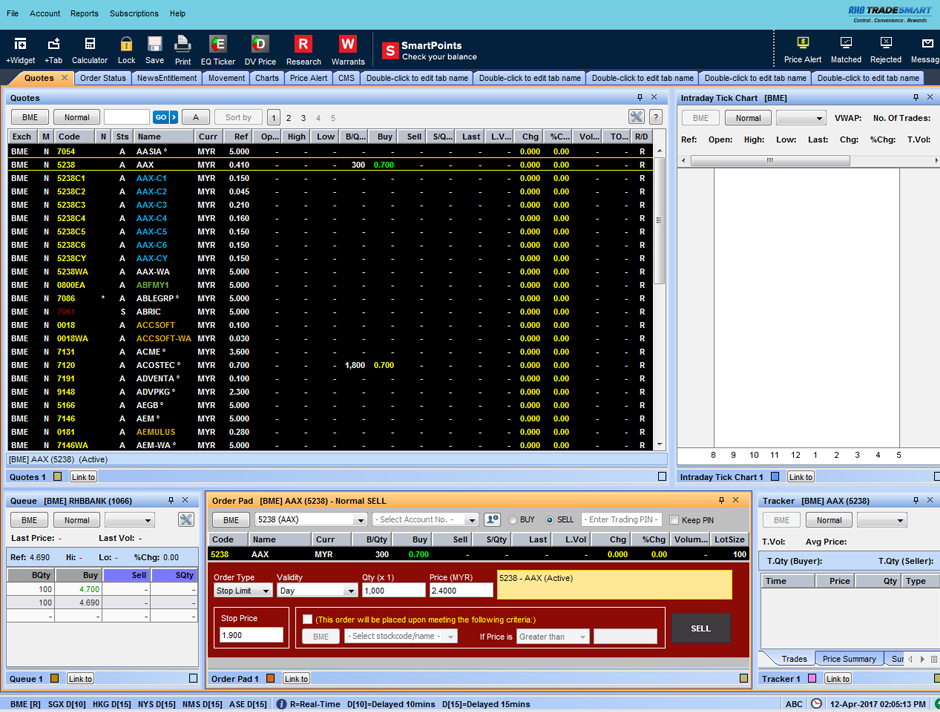Open the Queue panel empty dropdown
The width and height of the screenshot is (940, 712).
coord(129,520)
